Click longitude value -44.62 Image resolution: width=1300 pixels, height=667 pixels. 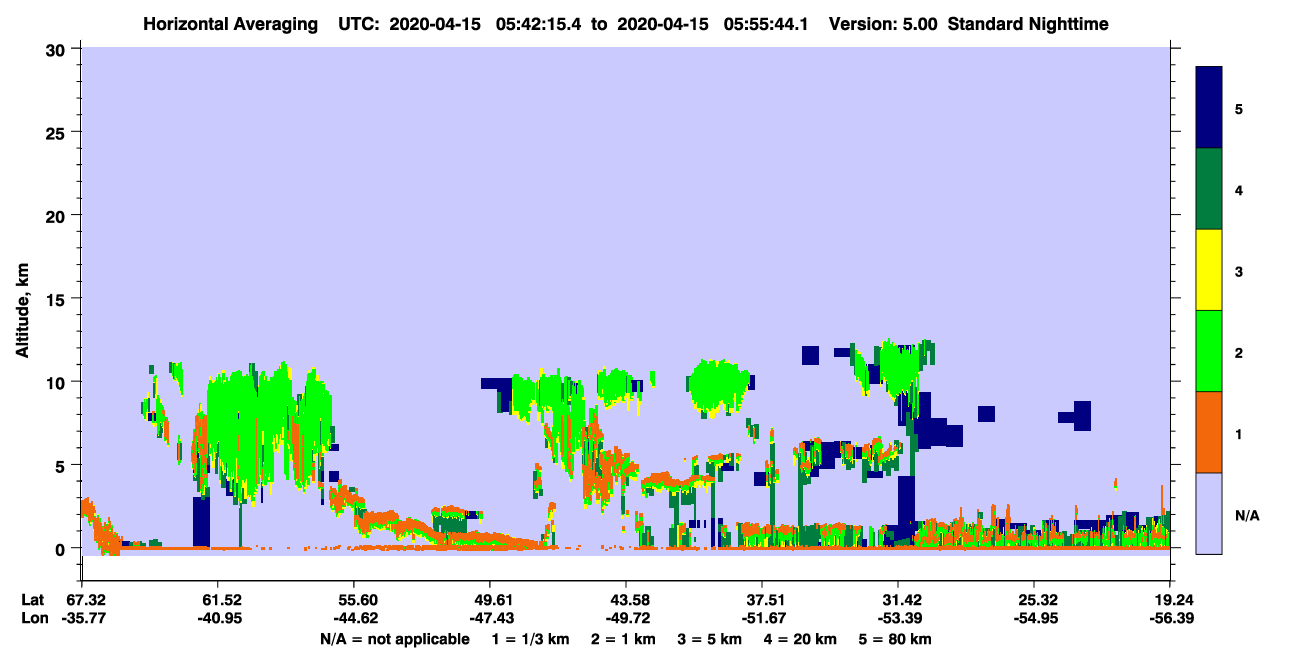point(353,619)
